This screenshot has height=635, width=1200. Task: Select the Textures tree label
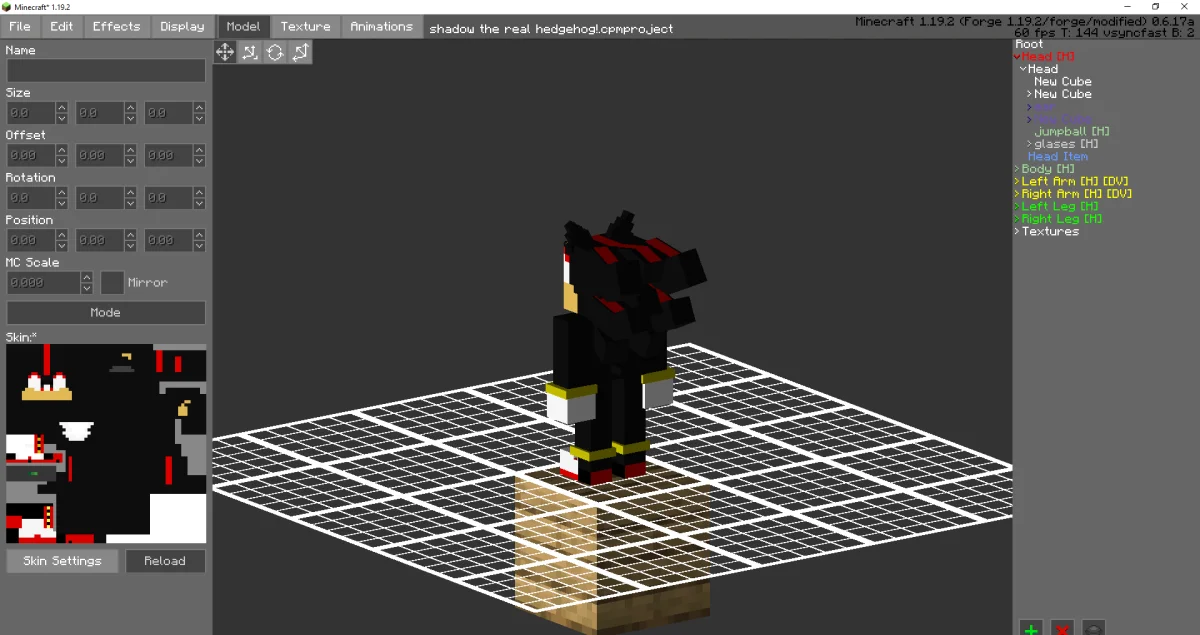click(1050, 231)
